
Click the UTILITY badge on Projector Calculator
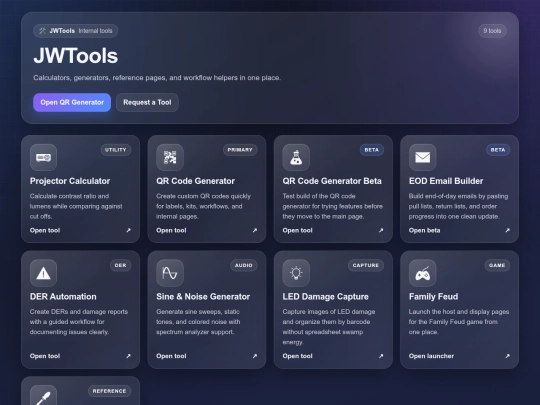pyautogui.click(x=116, y=150)
